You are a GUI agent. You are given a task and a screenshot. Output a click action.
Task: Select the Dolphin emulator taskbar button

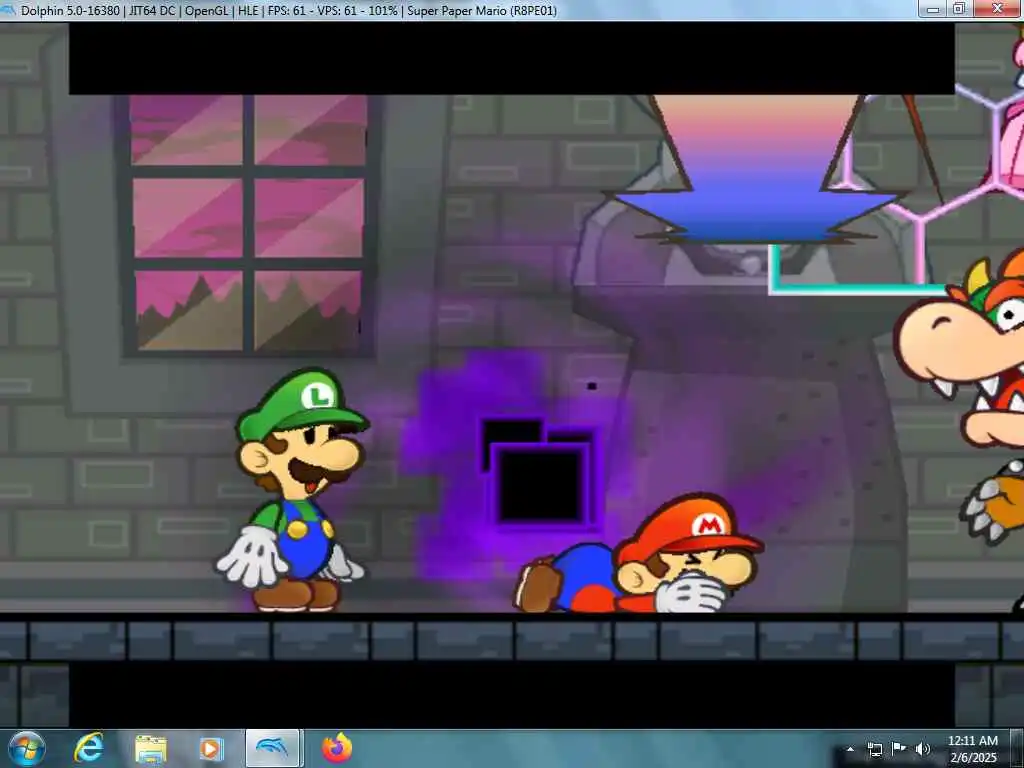click(x=273, y=748)
